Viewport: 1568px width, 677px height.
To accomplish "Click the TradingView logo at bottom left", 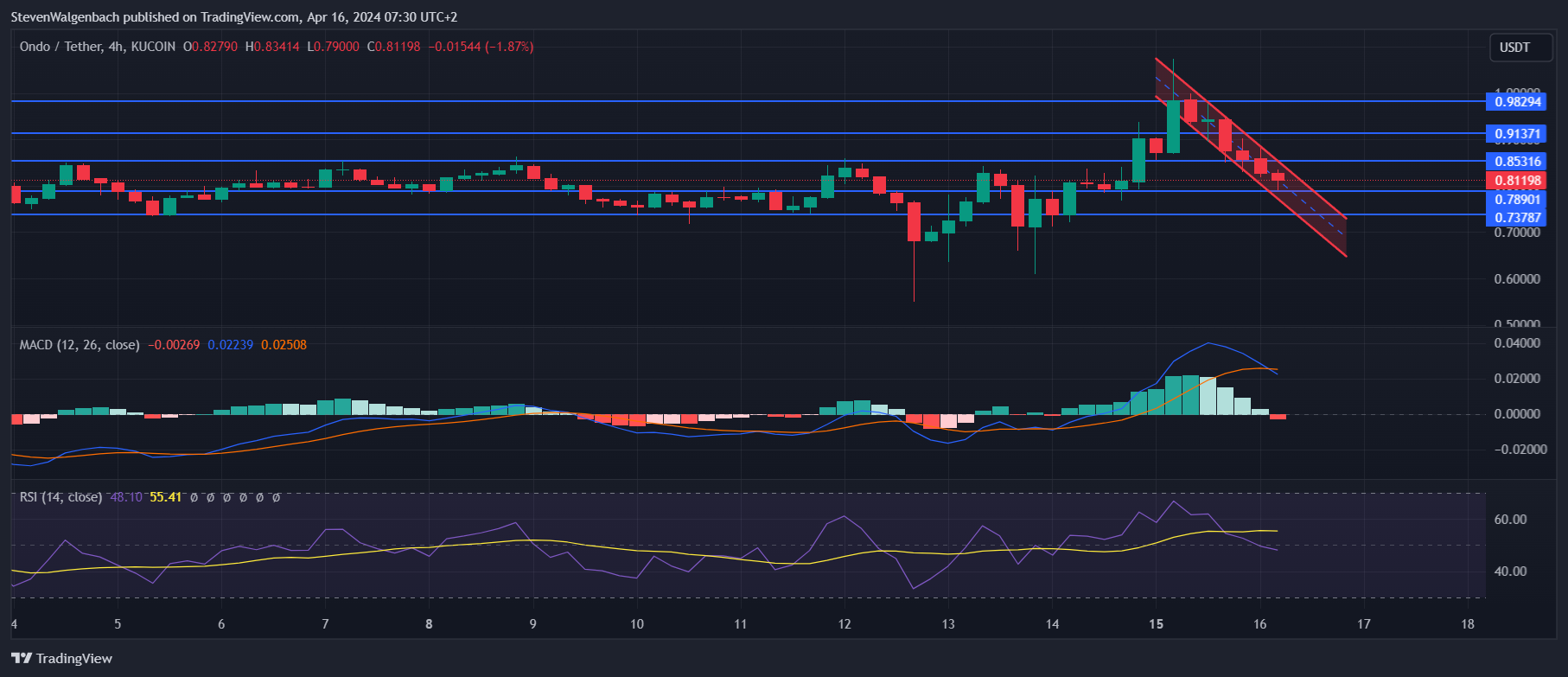I will (61, 659).
